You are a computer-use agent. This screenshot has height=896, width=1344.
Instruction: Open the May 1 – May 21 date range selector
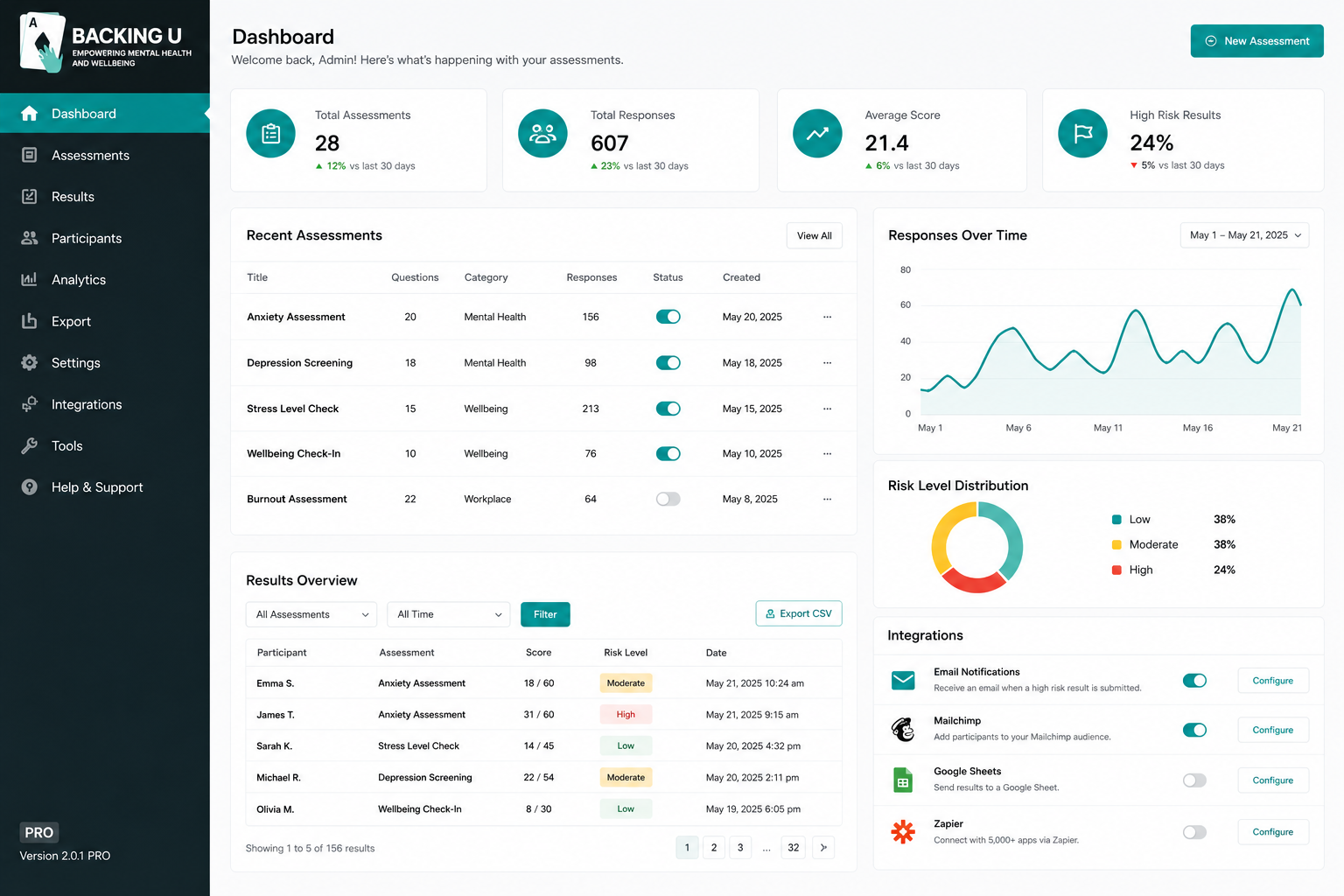pos(1244,235)
